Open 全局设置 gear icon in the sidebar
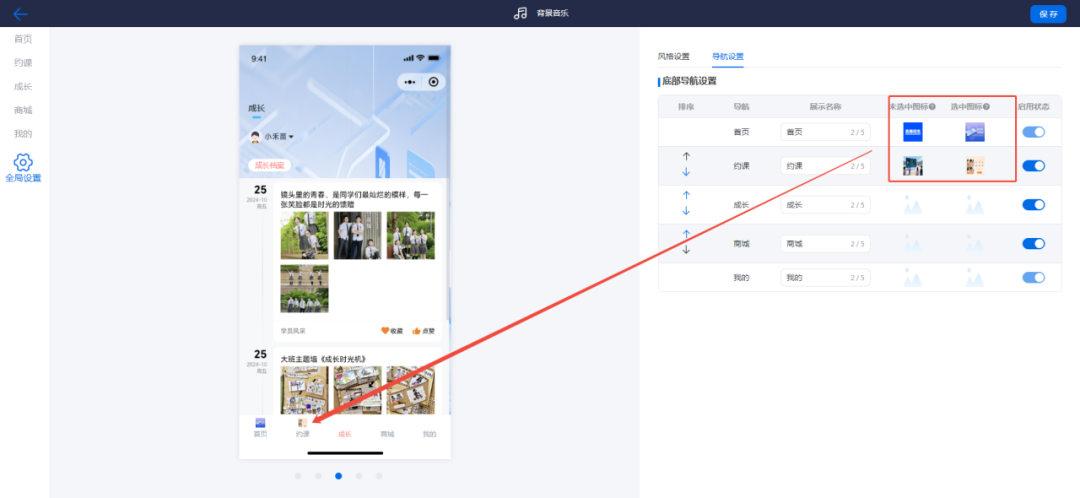The image size is (1080, 498). point(23,162)
